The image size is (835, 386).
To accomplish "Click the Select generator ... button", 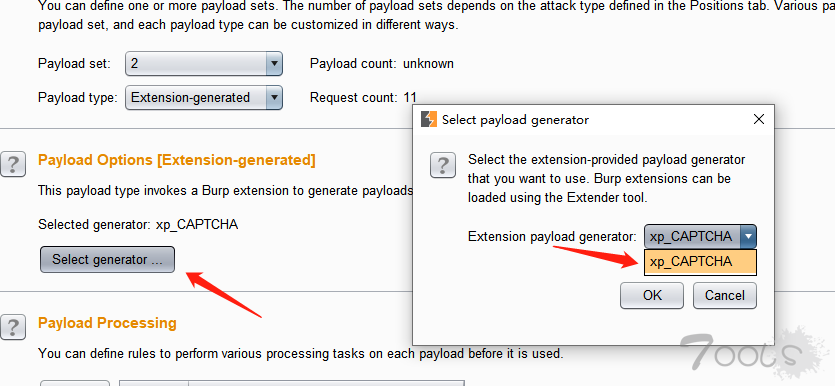I will pos(107,260).
